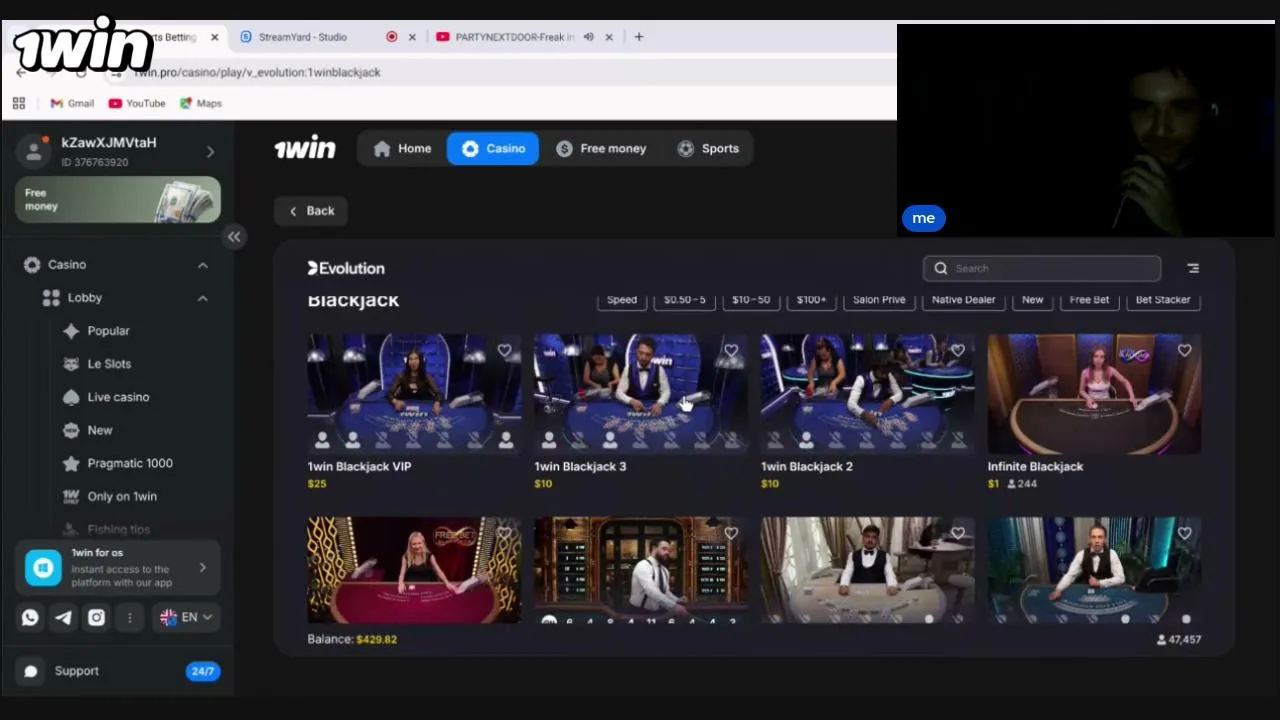
Task: Open the Evolution lobby menu icon
Action: [x=1193, y=268]
